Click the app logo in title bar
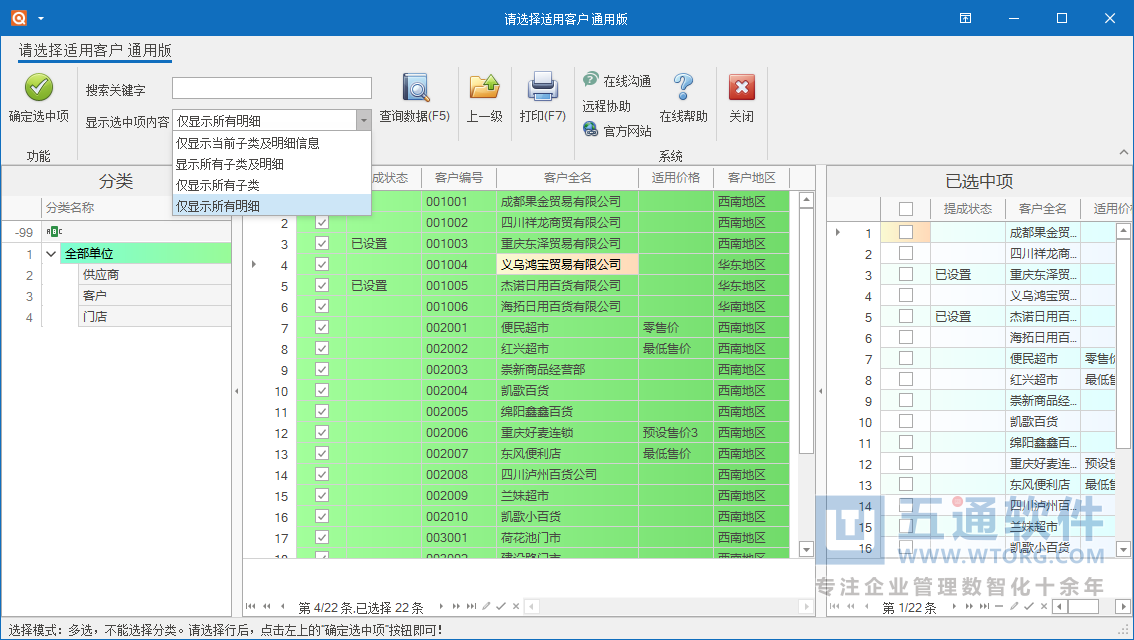The image size is (1134, 640). point(19,17)
